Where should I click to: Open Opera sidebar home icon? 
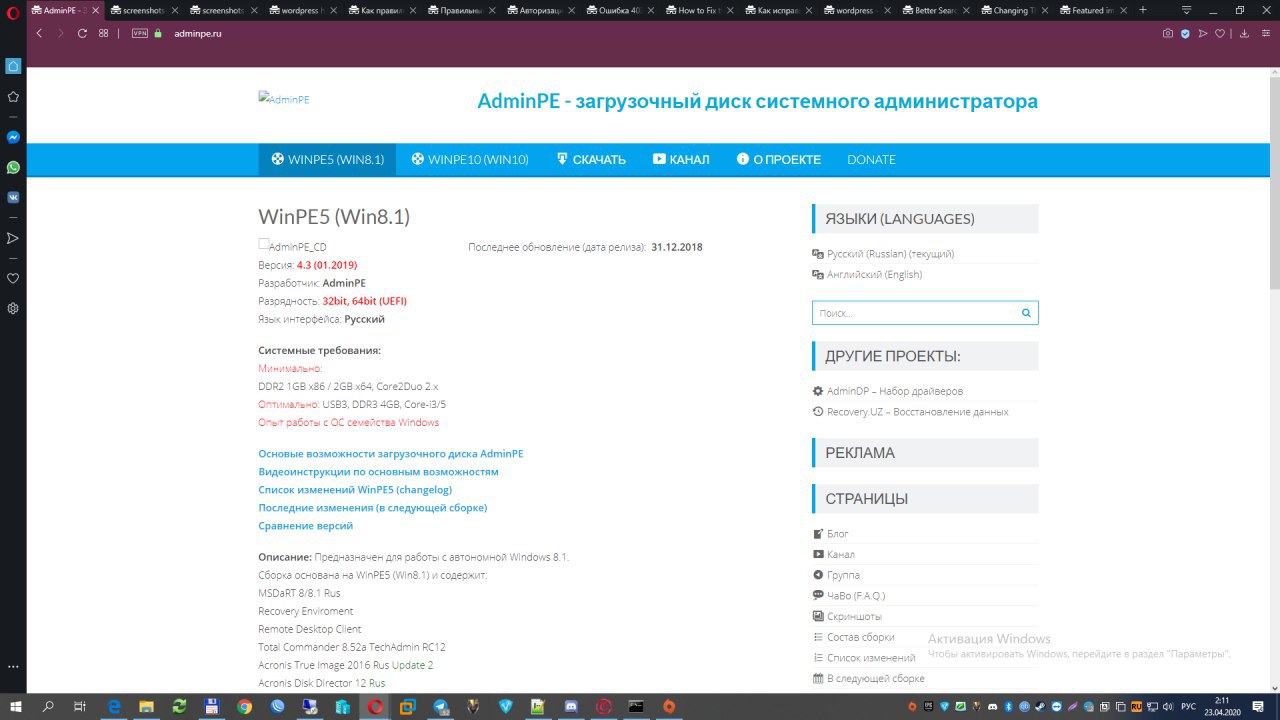[13, 66]
